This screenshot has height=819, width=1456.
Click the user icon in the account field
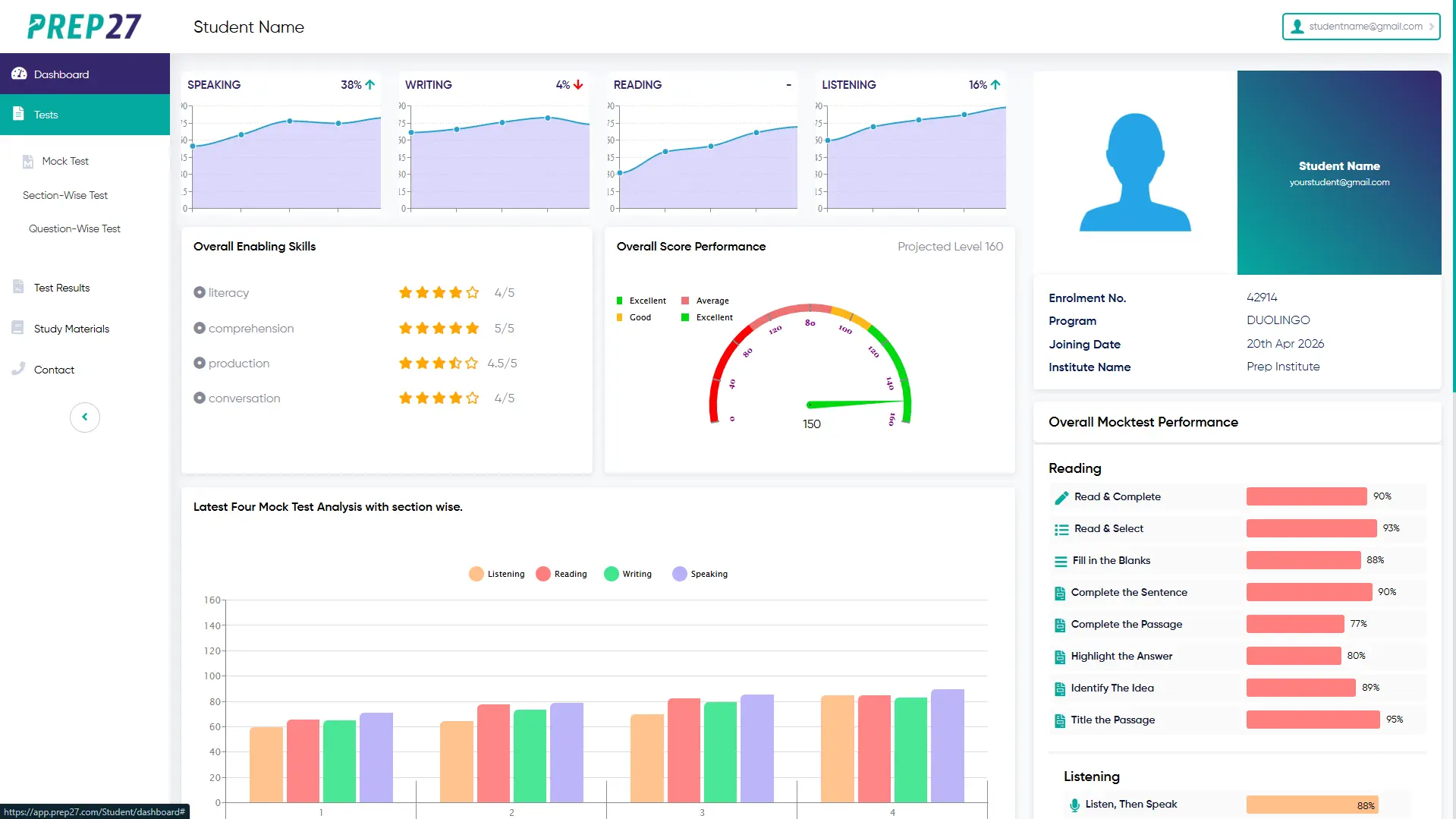tap(1297, 26)
